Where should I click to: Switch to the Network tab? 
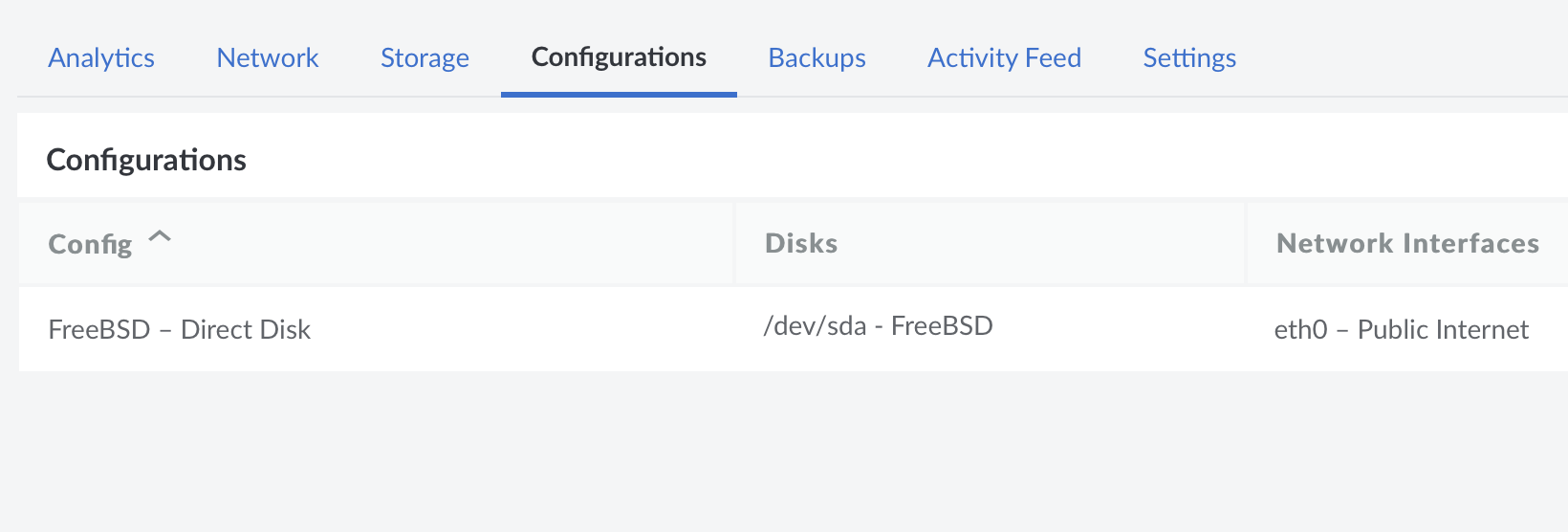coord(268,58)
